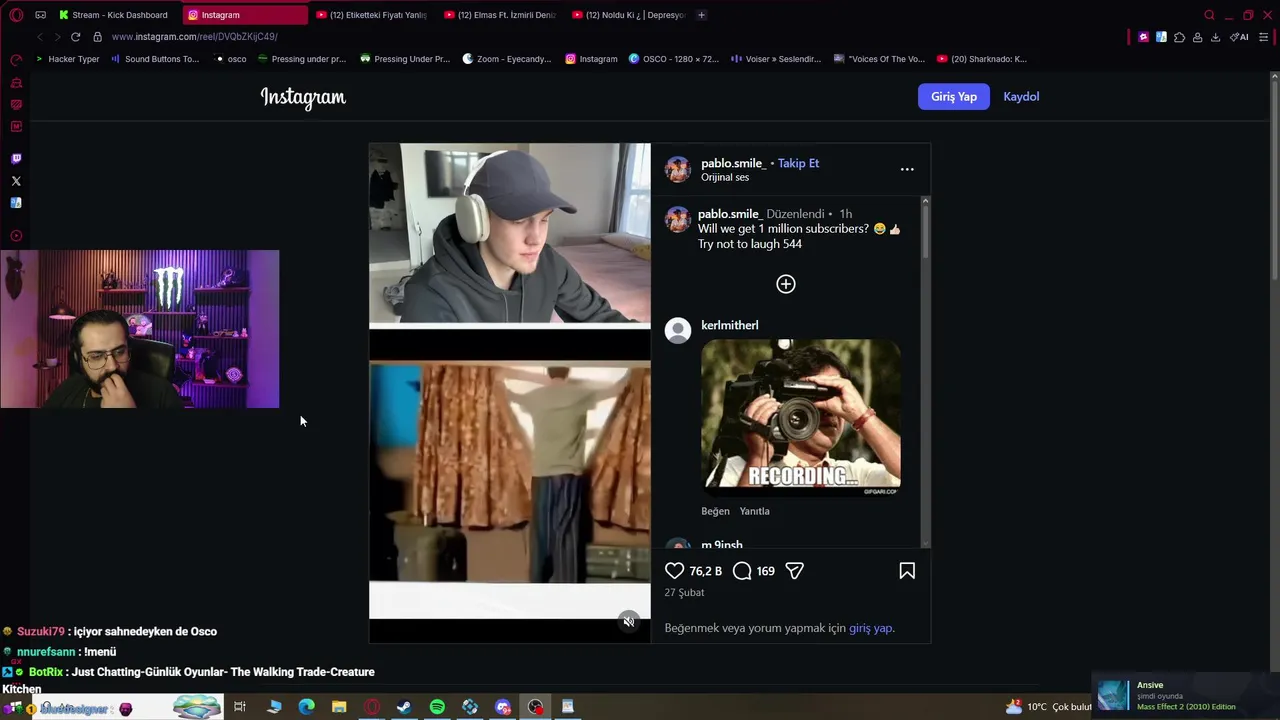The image size is (1280, 720).
Task: Click the 76,2 B likes count
Action: click(706, 571)
